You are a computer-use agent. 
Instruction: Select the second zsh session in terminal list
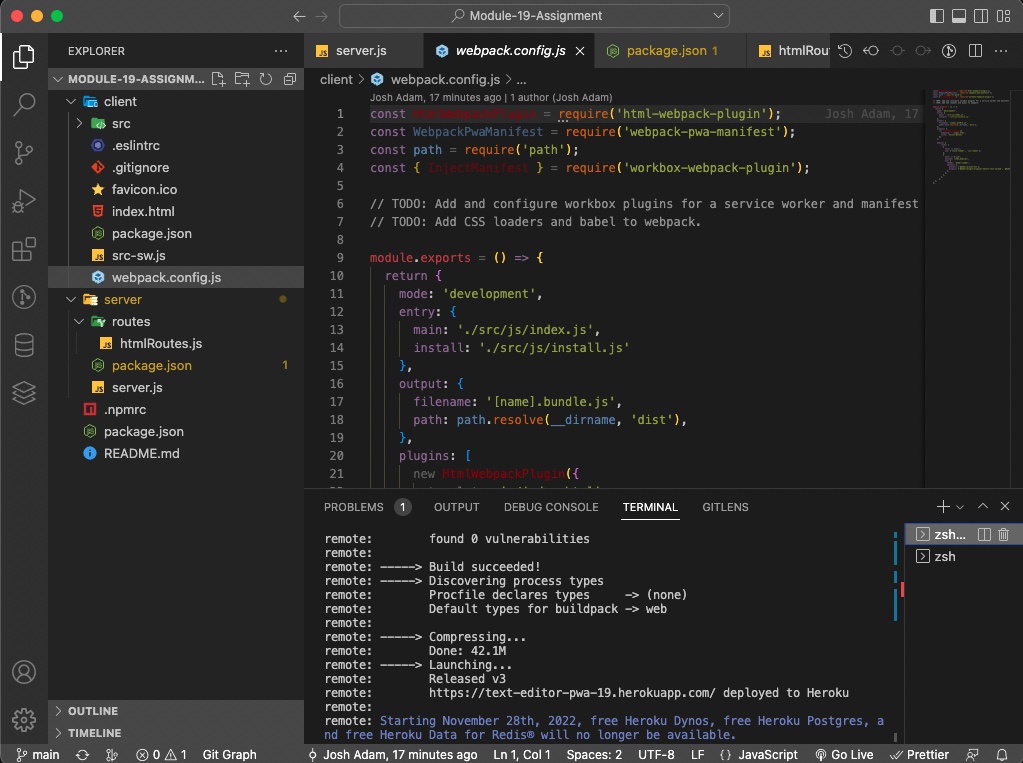click(x=943, y=556)
